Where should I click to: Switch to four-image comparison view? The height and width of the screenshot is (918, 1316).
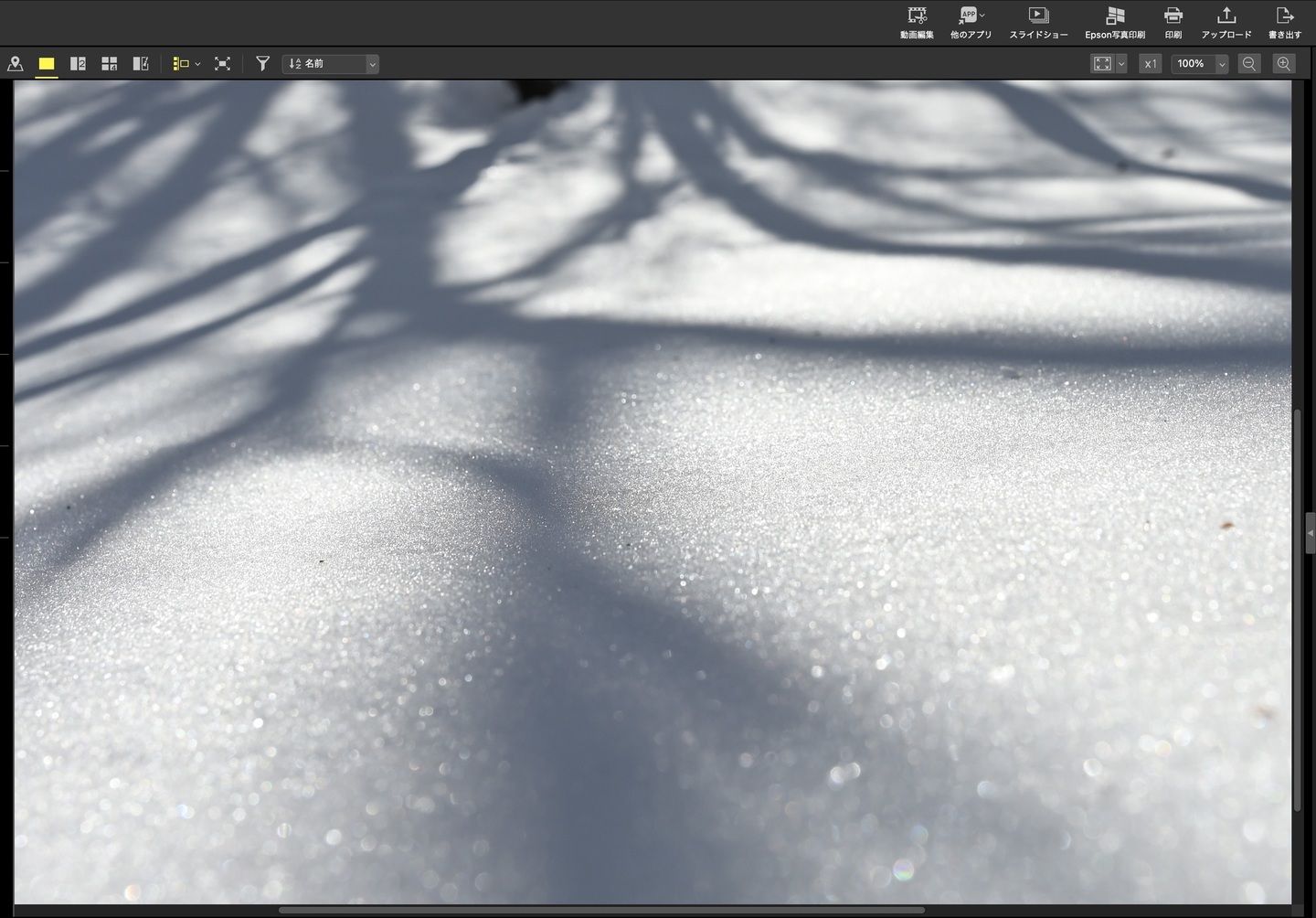[x=109, y=64]
